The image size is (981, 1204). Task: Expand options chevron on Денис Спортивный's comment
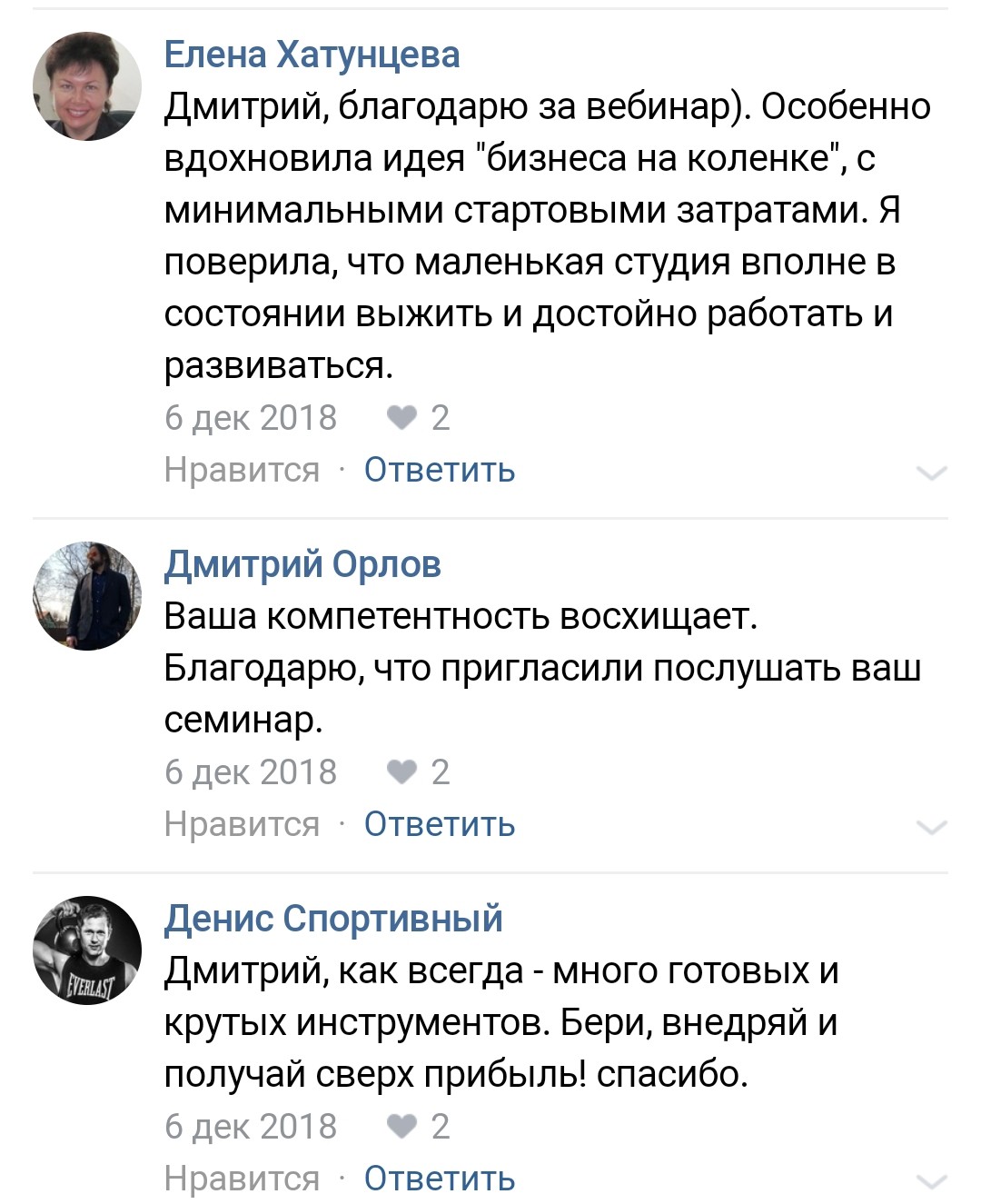[x=932, y=1180]
